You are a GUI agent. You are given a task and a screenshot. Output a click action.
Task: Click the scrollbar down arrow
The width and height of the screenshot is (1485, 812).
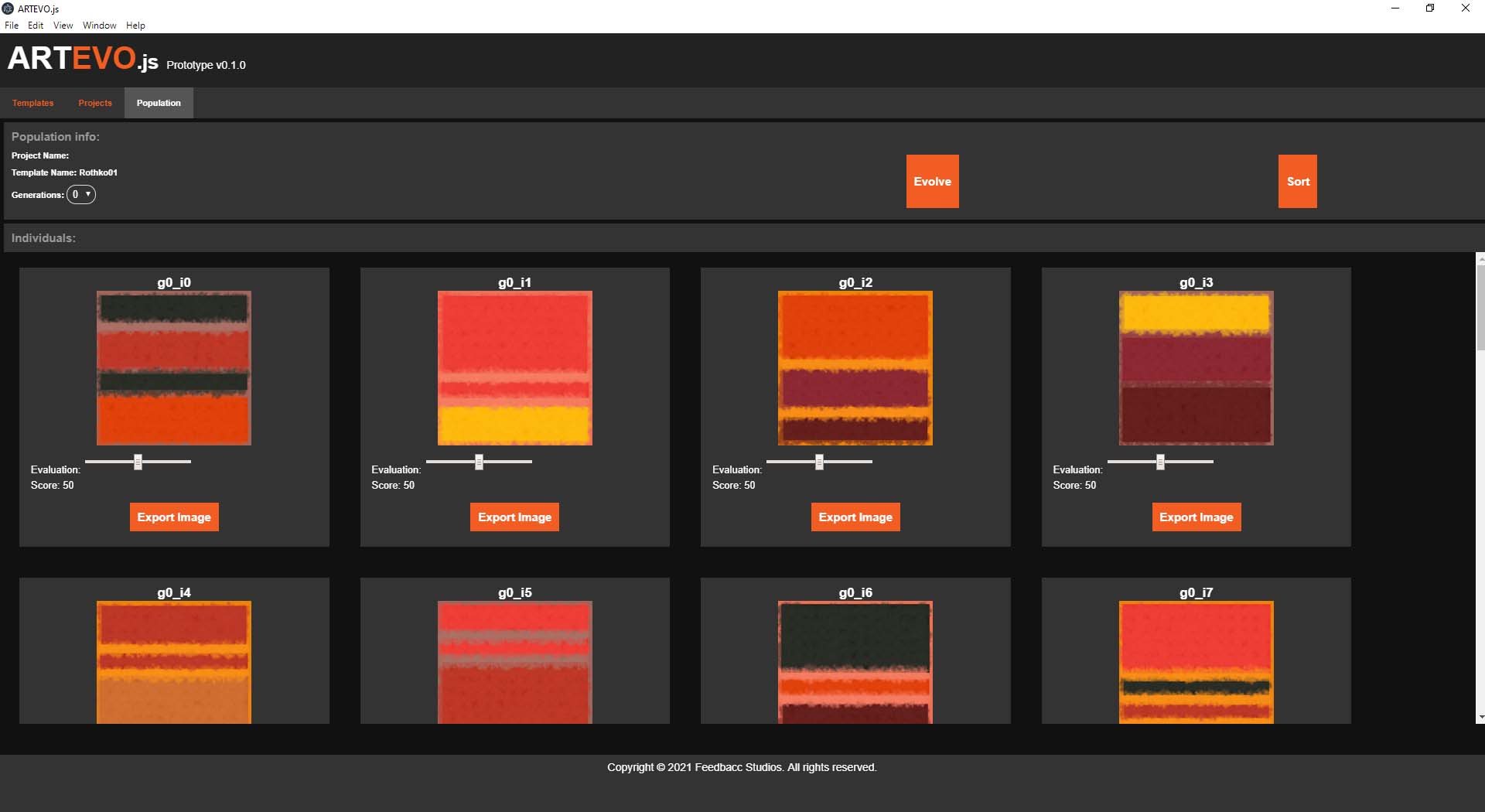pyautogui.click(x=1480, y=718)
